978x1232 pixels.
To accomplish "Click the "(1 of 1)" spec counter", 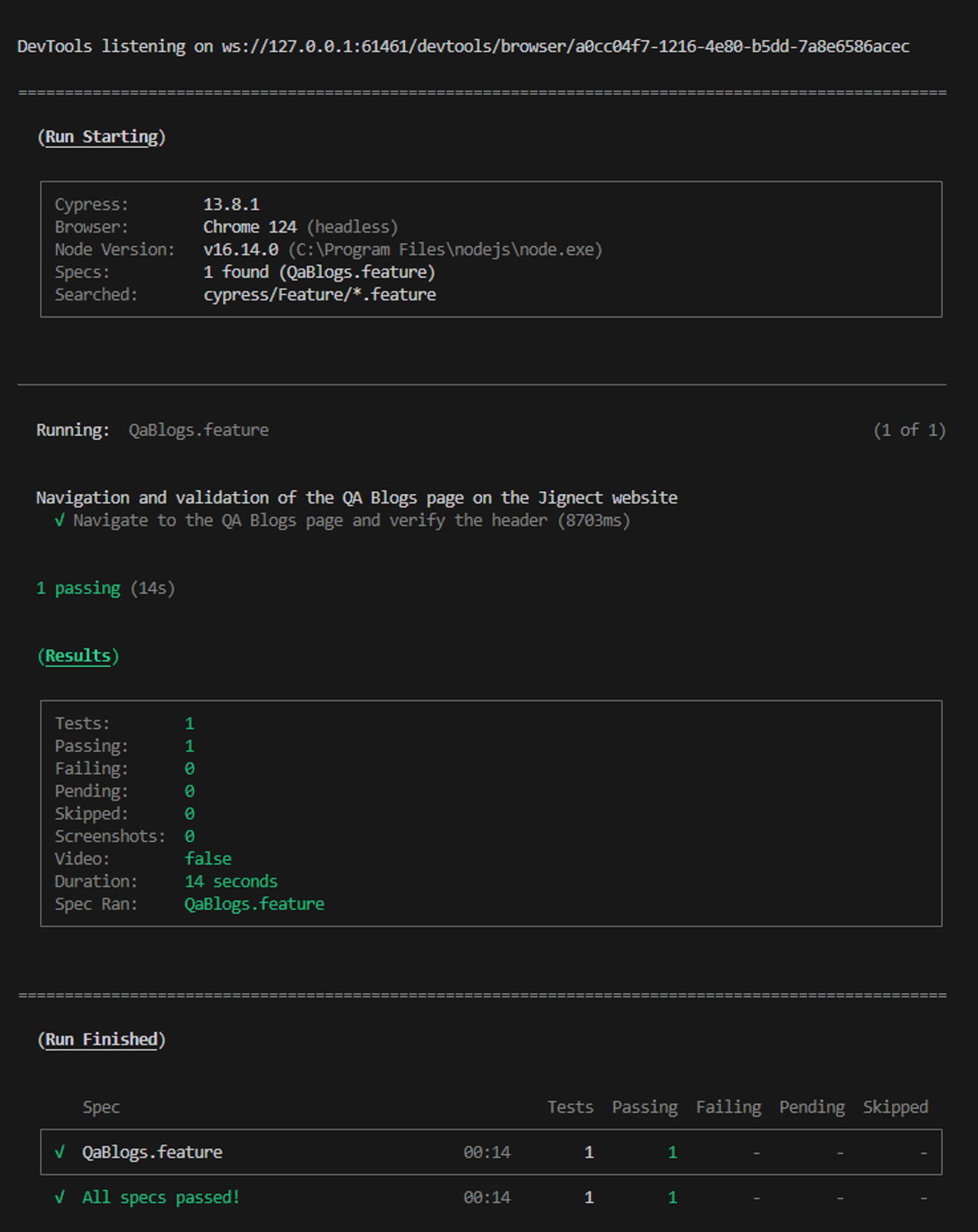I will pos(910,430).
